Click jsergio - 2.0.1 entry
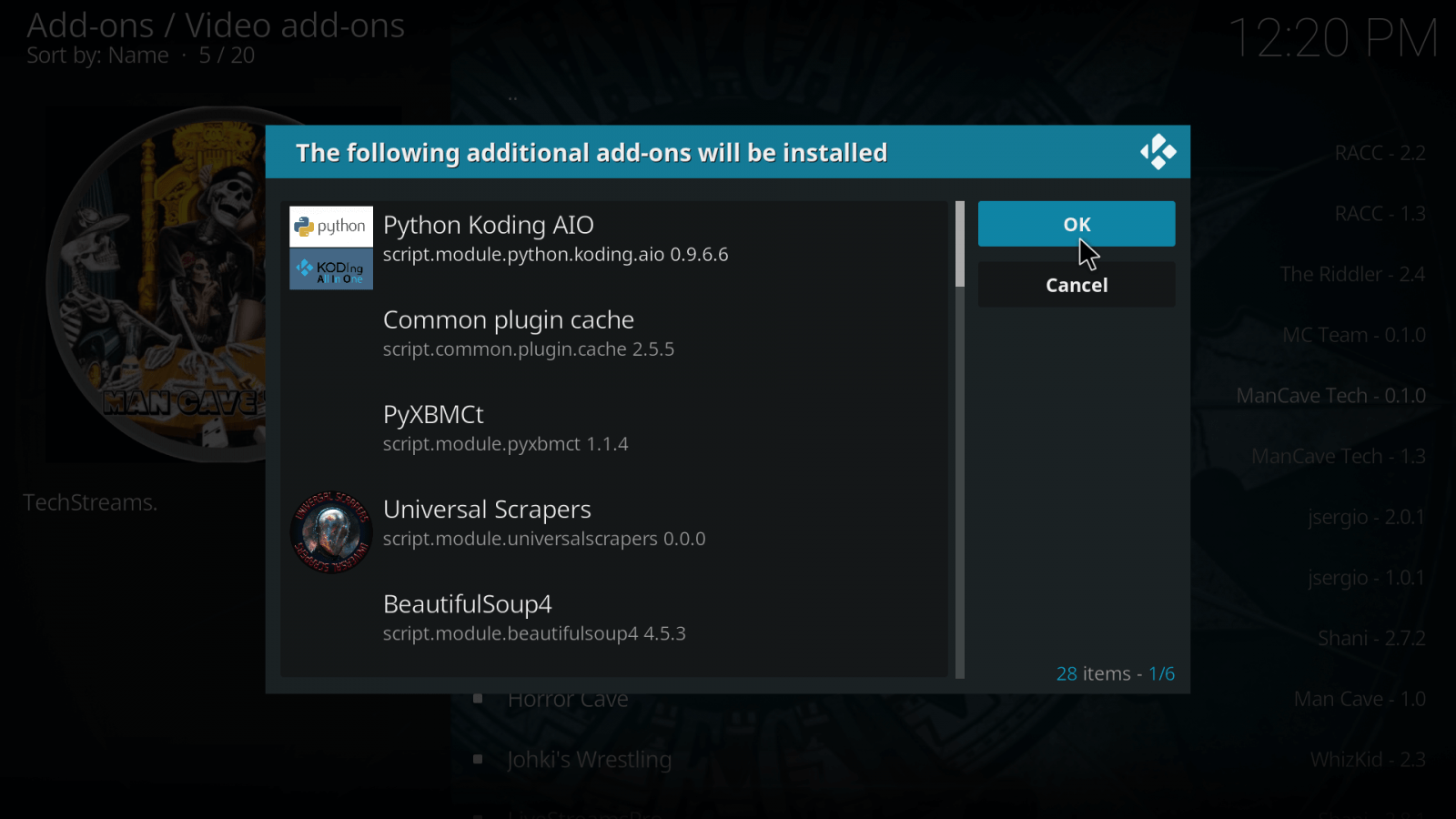 (1366, 517)
